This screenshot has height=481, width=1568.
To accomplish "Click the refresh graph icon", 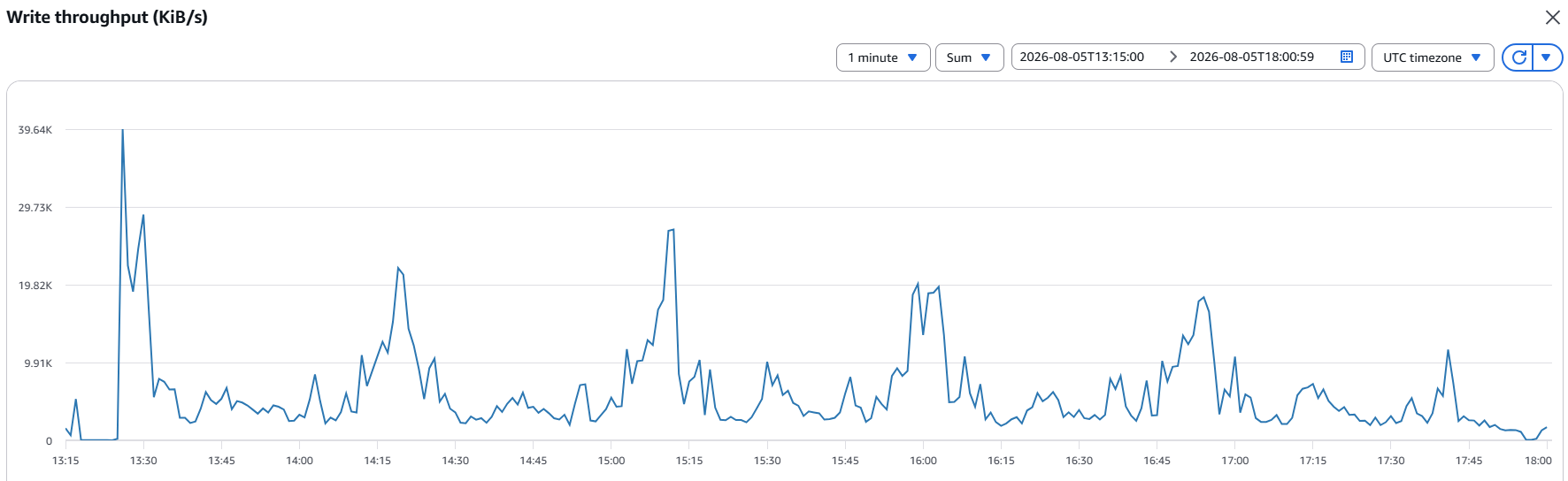I will pyautogui.click(x=1518, y=57).
